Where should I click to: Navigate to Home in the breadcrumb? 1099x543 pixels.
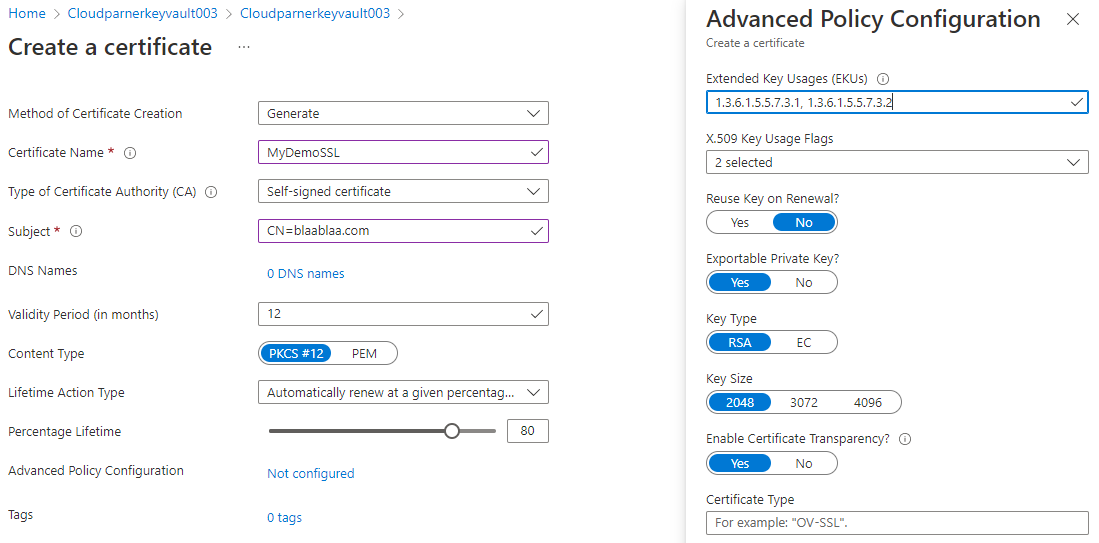[x=27, y=14]
